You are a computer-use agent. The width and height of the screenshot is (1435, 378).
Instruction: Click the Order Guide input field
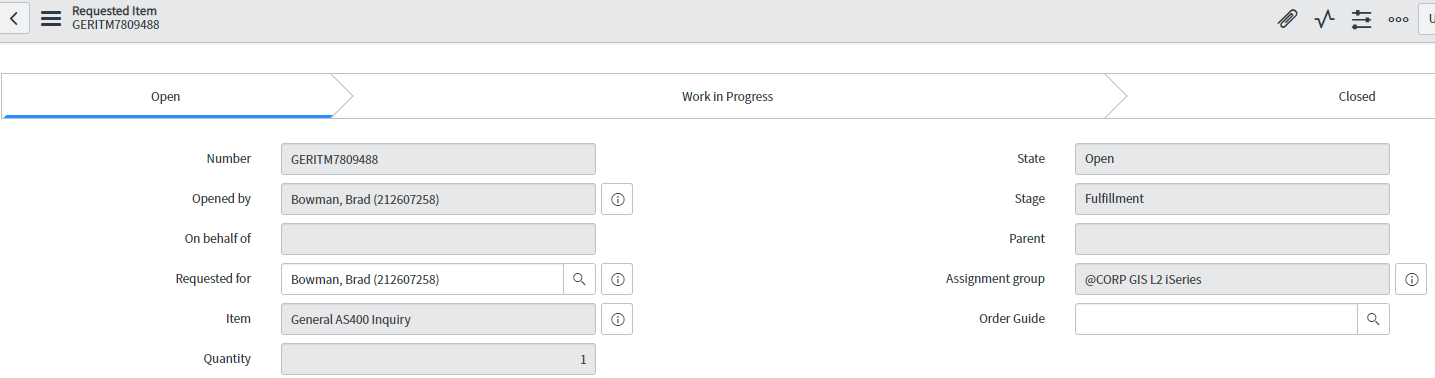[x=1216, y=319]
